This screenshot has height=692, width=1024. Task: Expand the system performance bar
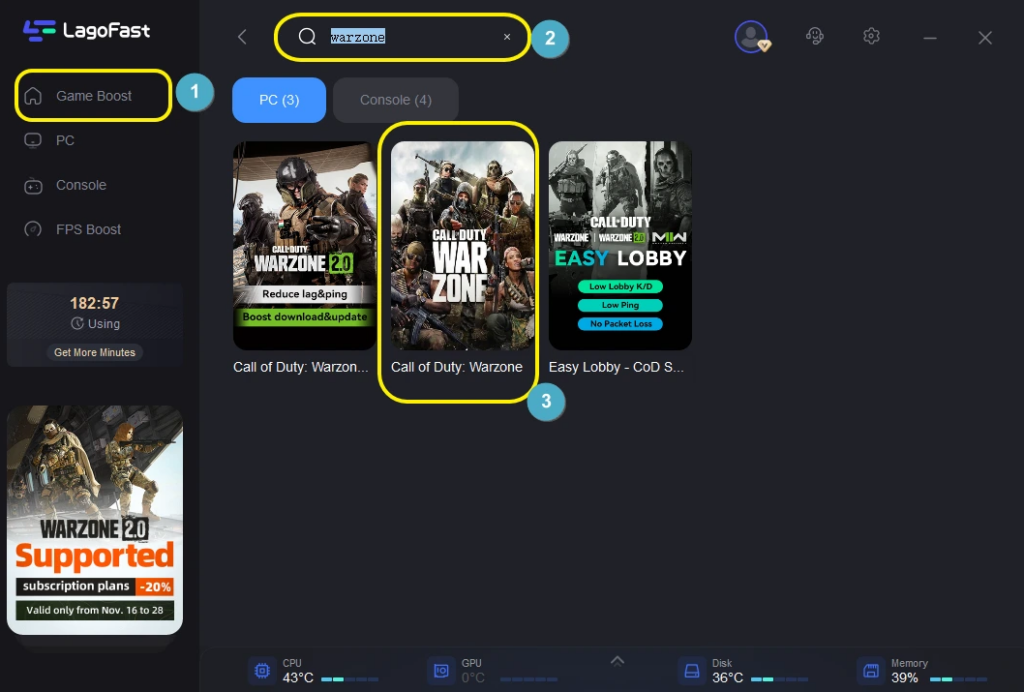click(617, 660)
